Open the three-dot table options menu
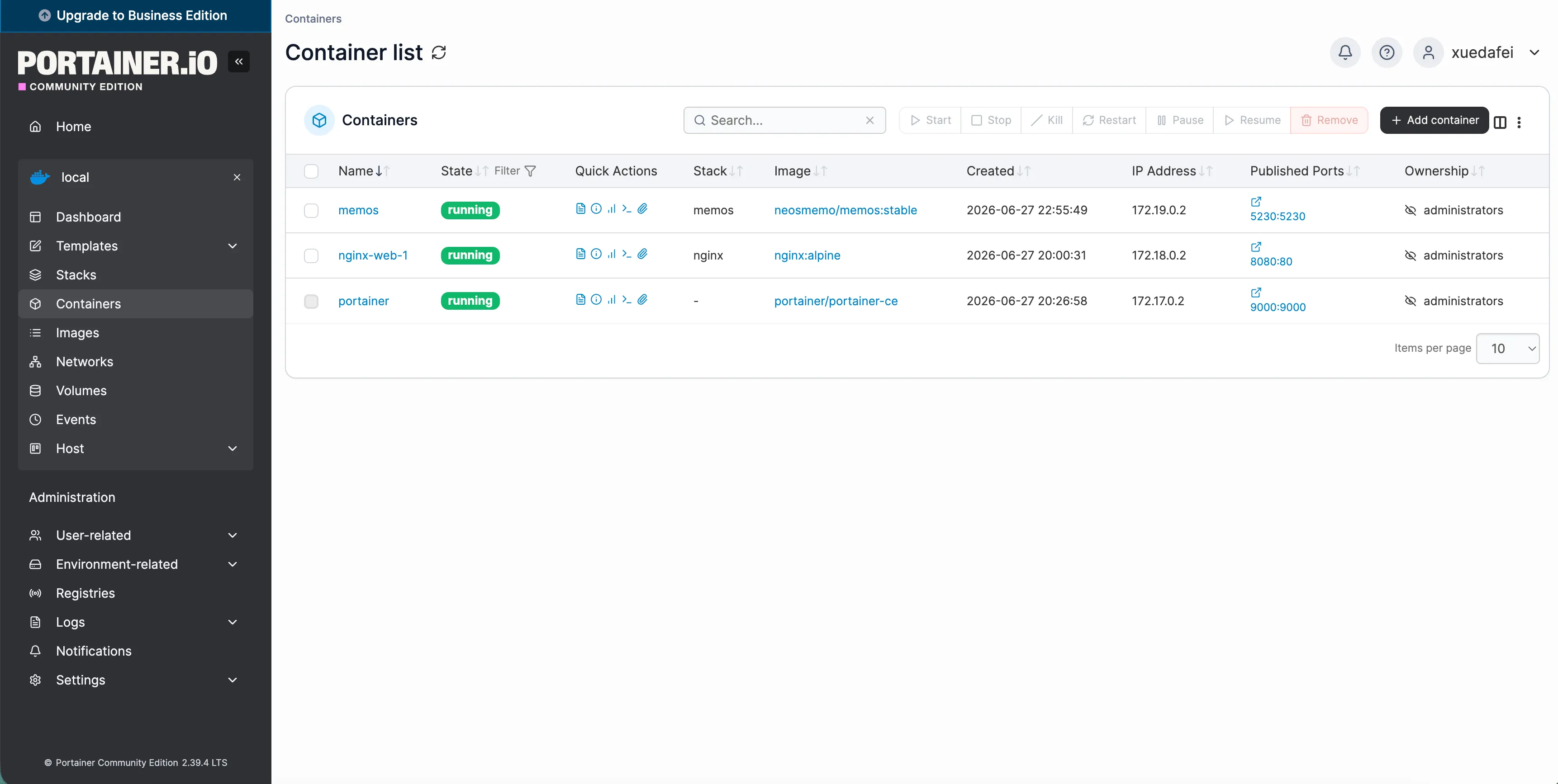 [x=1519, y=122]
